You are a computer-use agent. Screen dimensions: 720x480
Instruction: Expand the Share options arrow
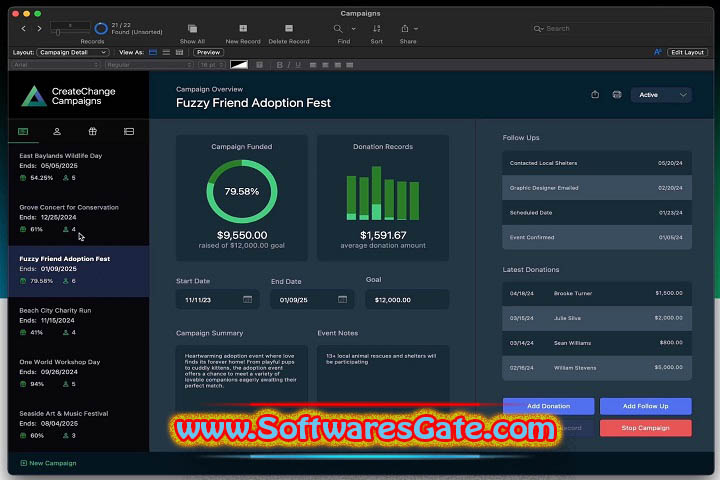click(416, 28)
